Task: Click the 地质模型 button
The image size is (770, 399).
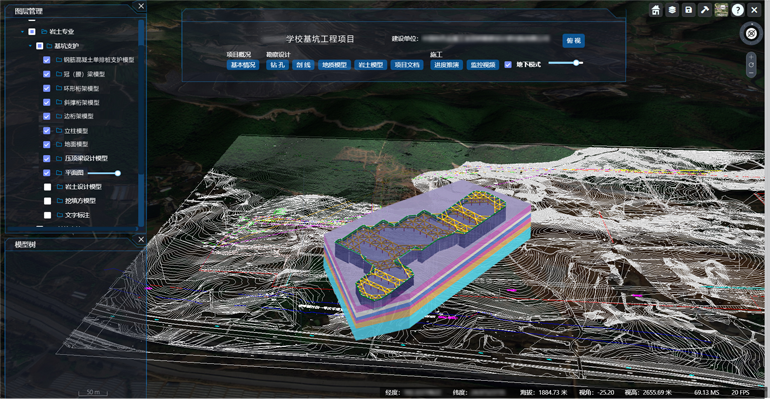Action: coord(334,65)
